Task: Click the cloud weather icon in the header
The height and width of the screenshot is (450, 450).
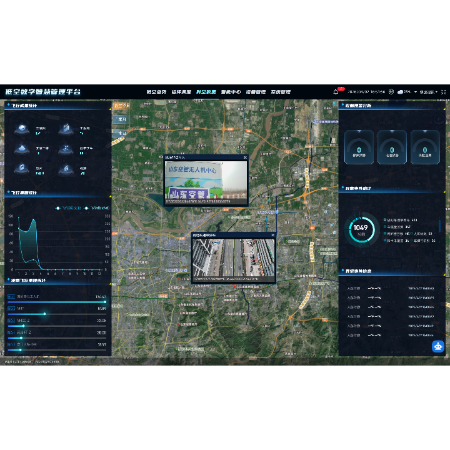Action: 400,92
